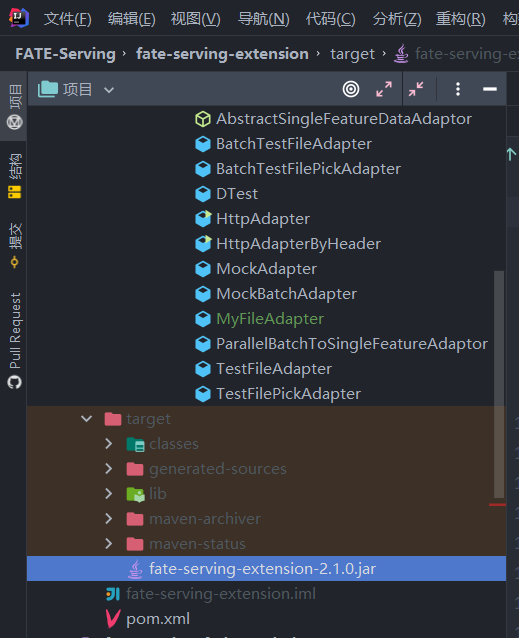Click fate-serving-extension breadcrumb
The height and width of the screenshot is (638, 519).
(222, 54)
